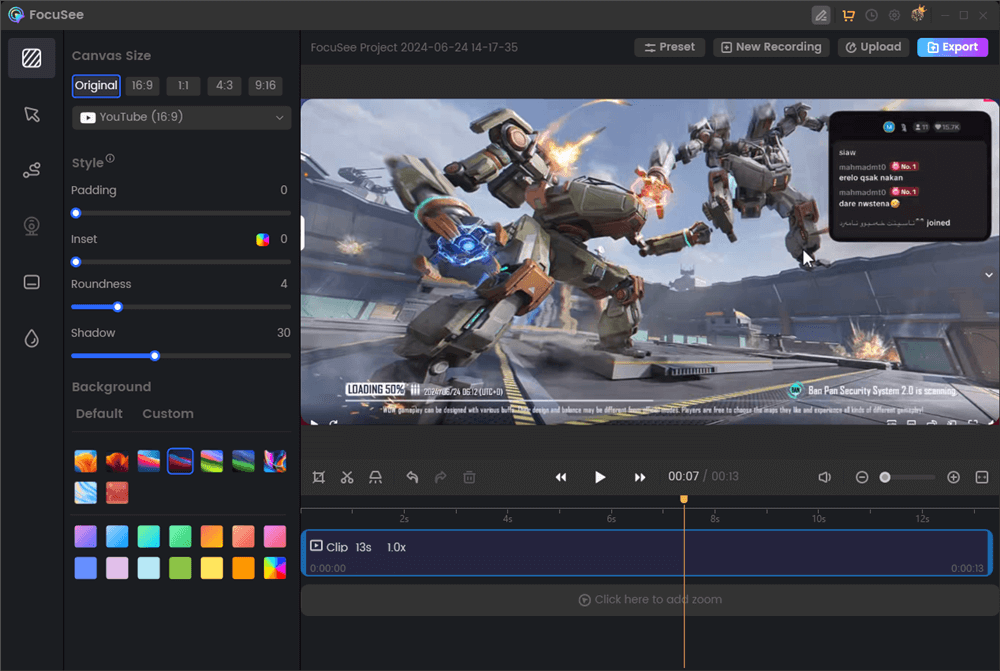Viewport: 1000px width, 671px height.
Task: Play the video preview
Action: click(599, 477)
